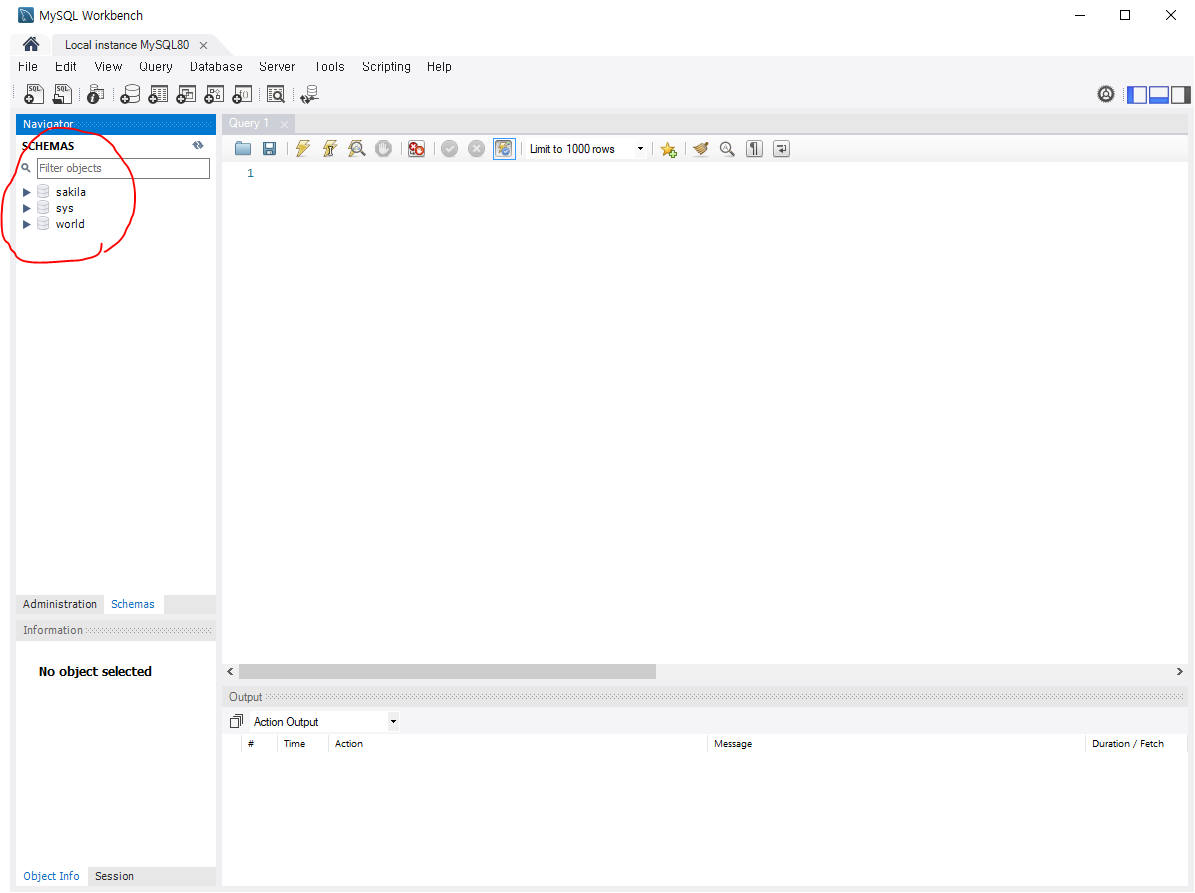The image size is (1195, 893).
Task: Click the Filter objects search field
Action: (123, 168)
